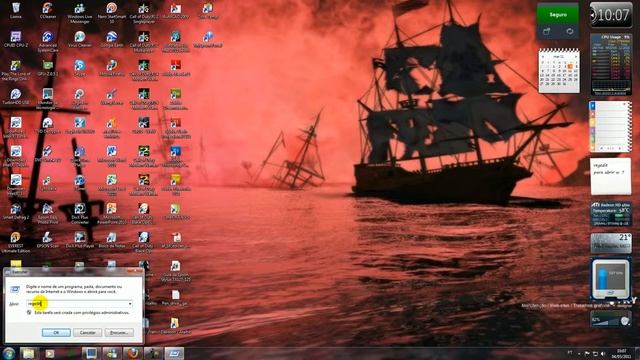Image resolution: width=640 pixels, height=360 pixels.
Task: Click the taskbar clock and date
Action: (622, 353)
